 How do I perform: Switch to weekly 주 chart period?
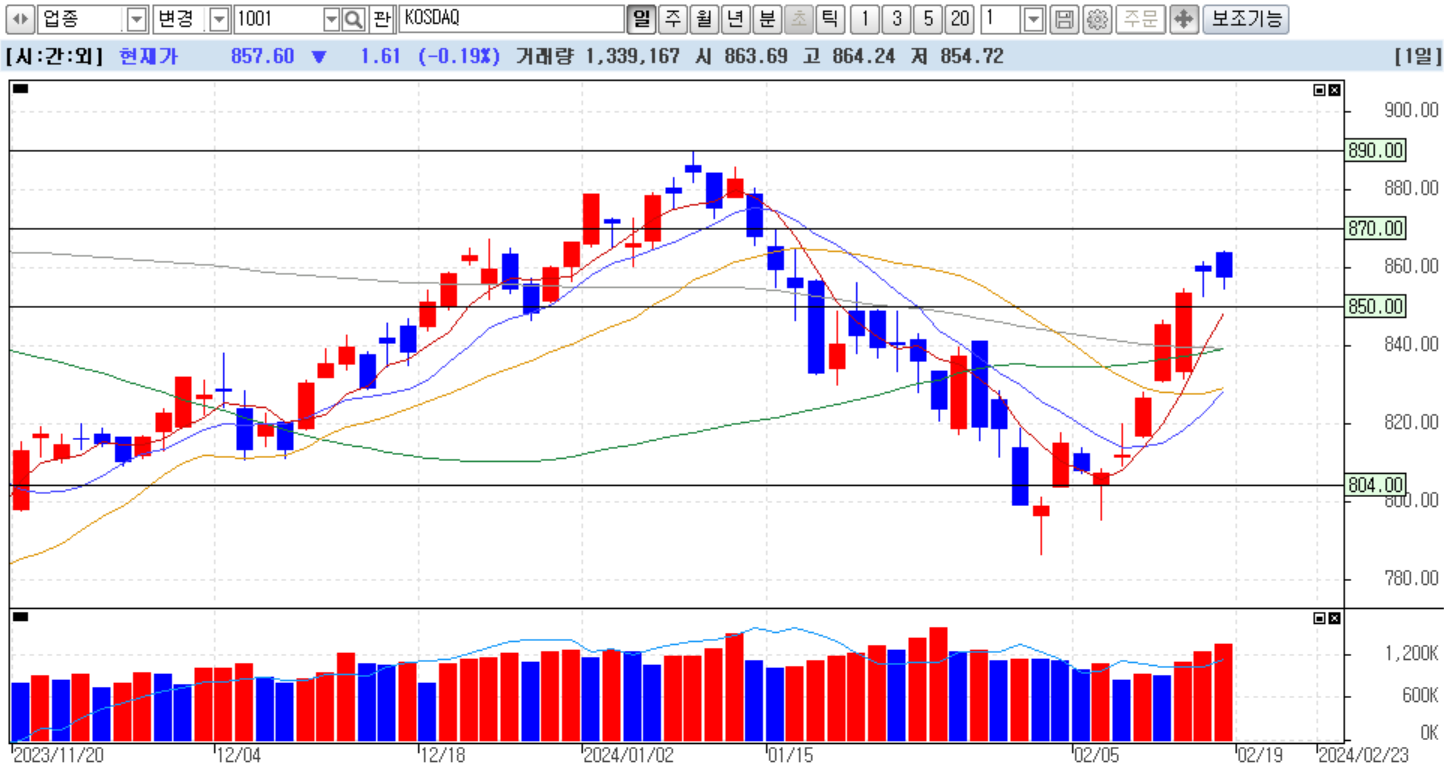click(x=673, y=19)
